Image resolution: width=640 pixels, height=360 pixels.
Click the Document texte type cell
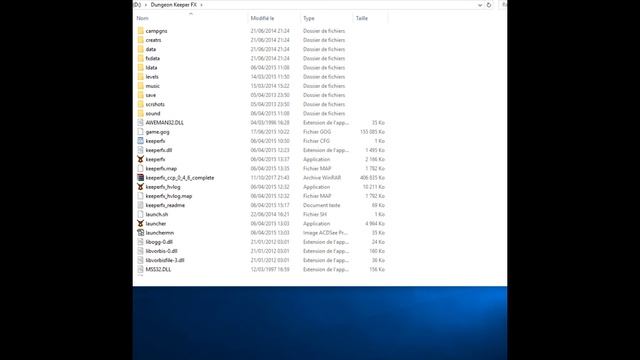click(x=321, y=205)
